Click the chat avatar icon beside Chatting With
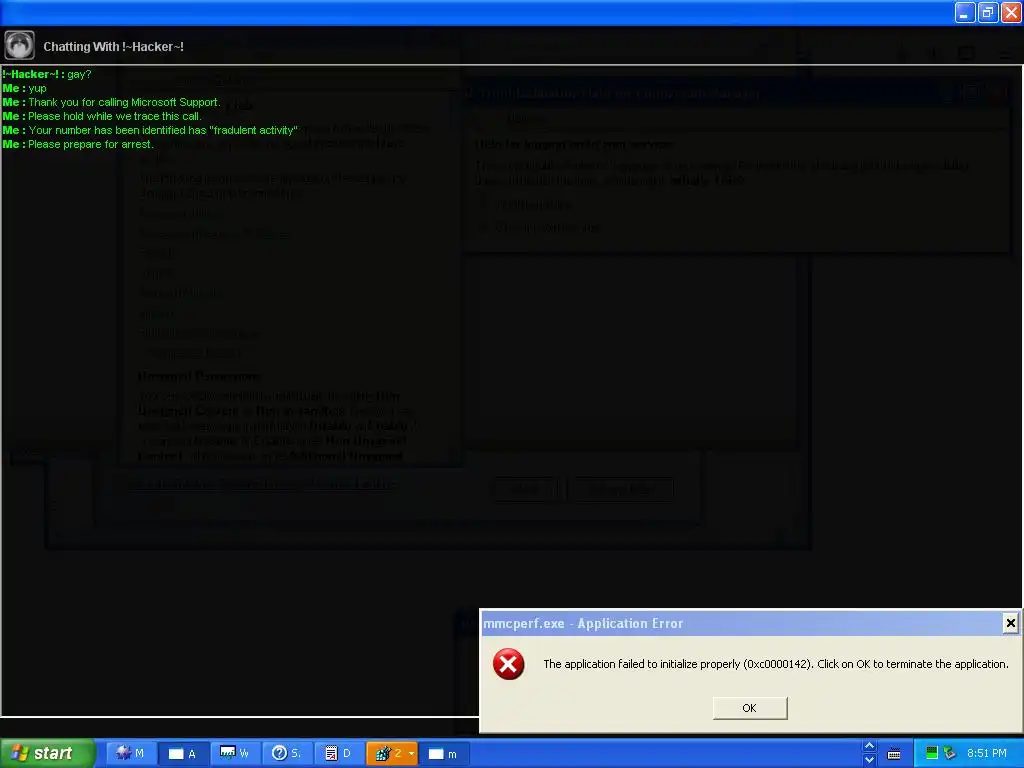This screenshot has height=768, width=1024. point(20,46)
